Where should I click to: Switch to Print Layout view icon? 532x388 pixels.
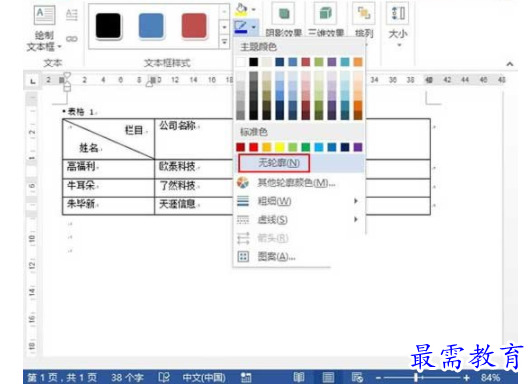pyautogui.click(x=328, y=377)
